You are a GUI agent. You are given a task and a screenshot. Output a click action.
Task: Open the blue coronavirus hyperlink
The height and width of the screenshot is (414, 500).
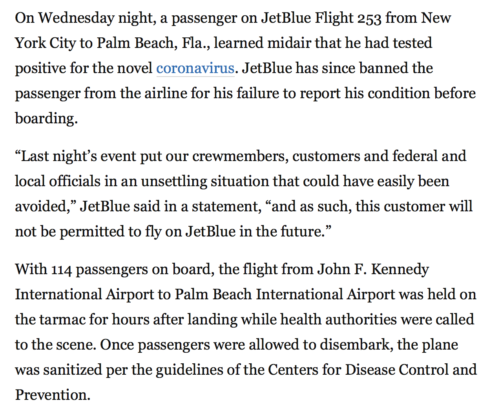point(195,68)
